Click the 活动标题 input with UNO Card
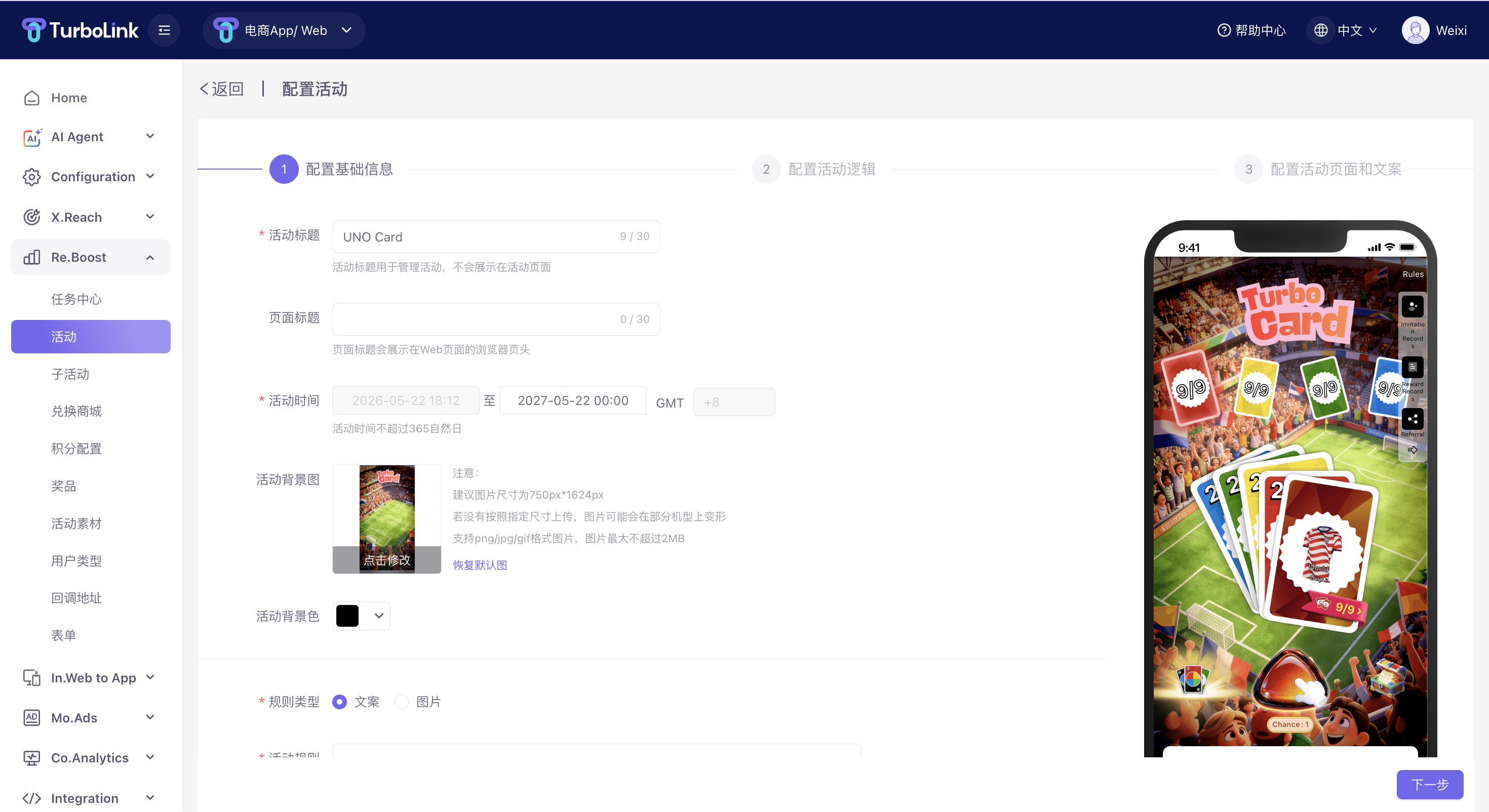The height and width of the screenshot is (812, 1489). [496, 236]
